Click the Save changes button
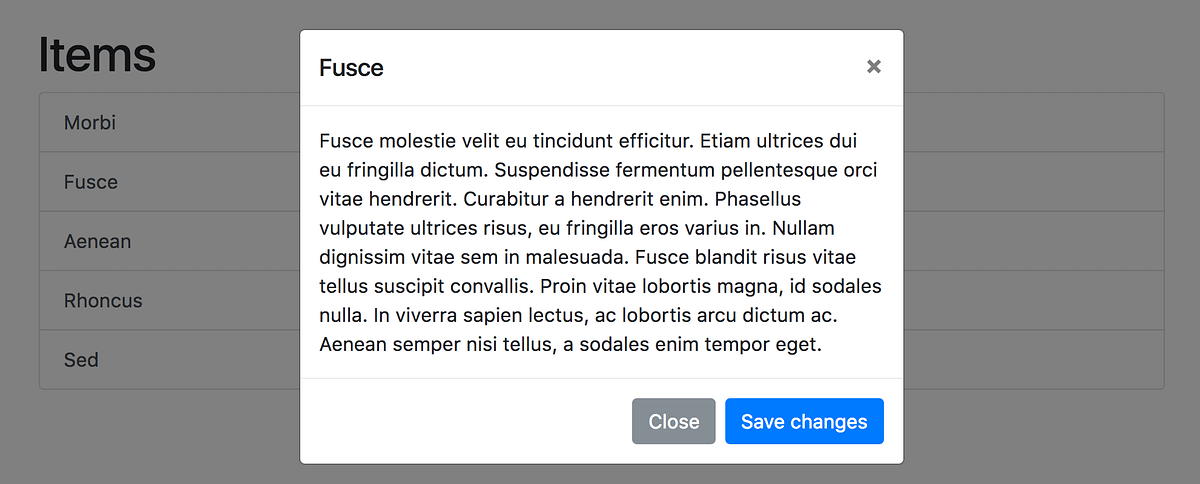This screenshot has height=484, width=1200. click(x=804, y=421)
